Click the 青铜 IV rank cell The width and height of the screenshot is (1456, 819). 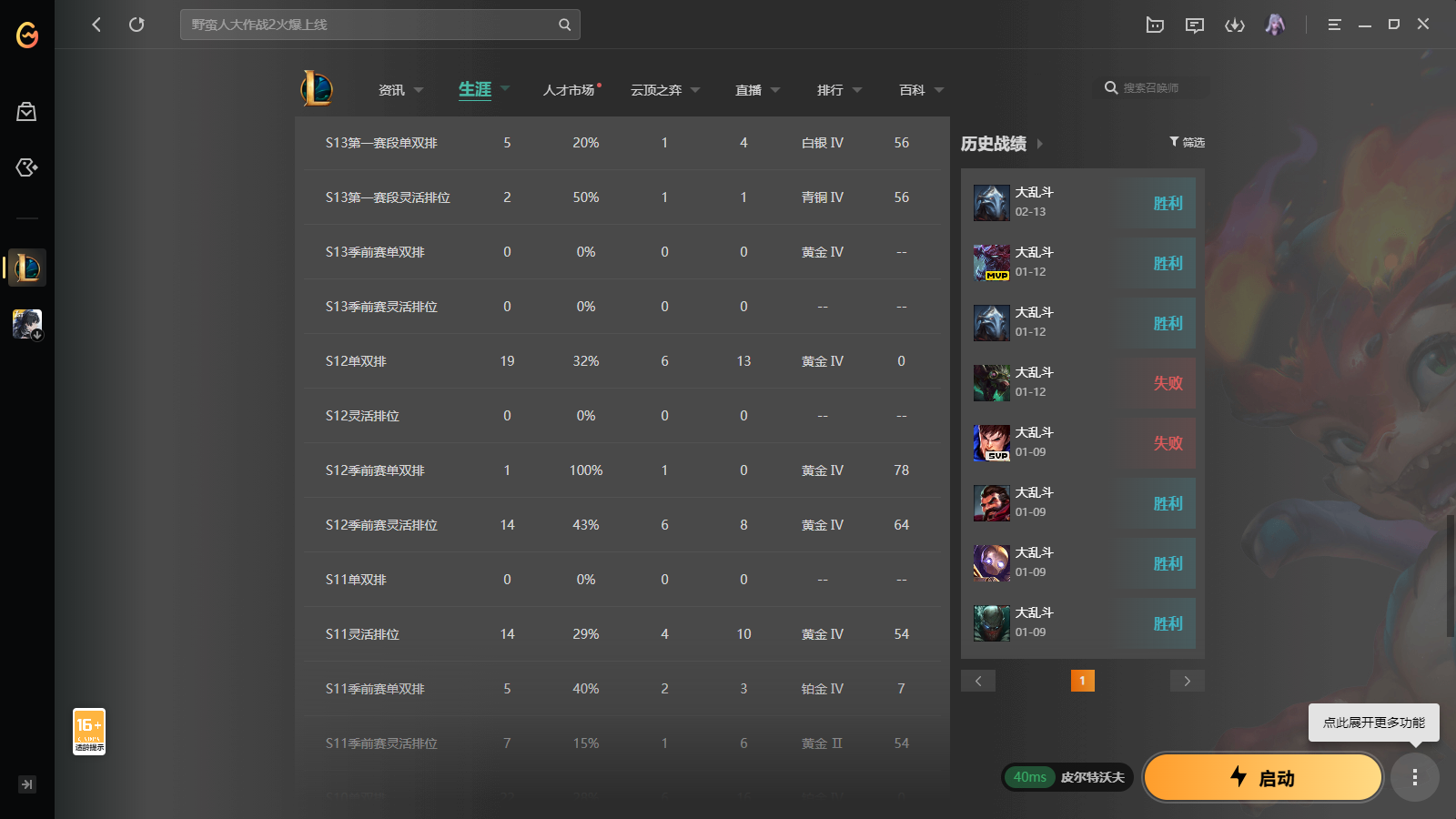(x=823, y=197)
